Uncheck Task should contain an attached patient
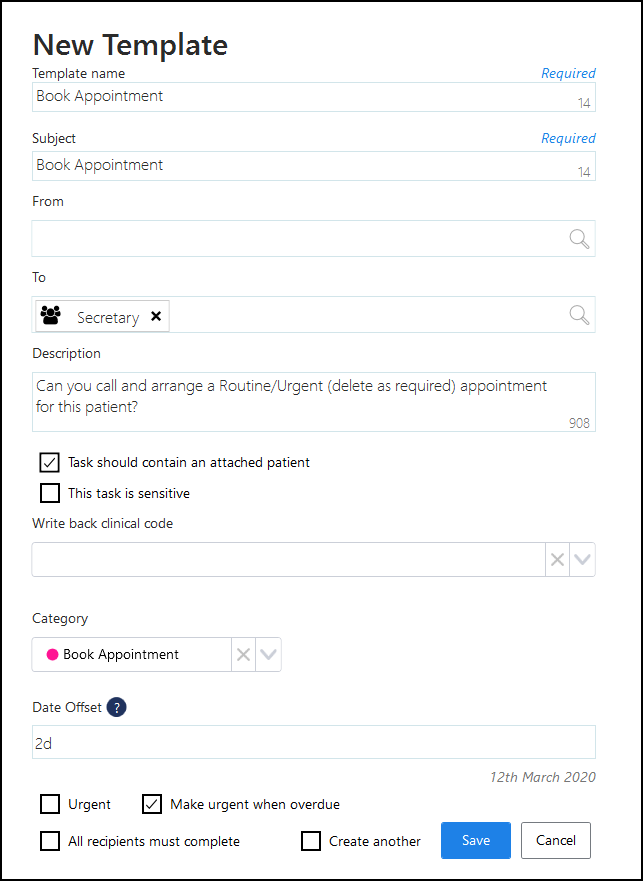This screenshot has height=881, width=643. coord(50,462)
